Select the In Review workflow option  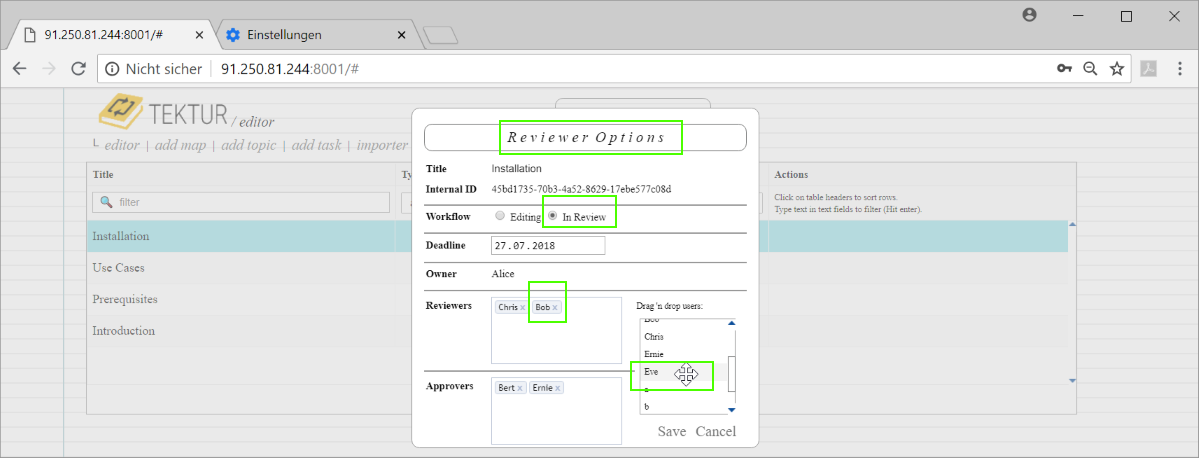tap(553, 215)
